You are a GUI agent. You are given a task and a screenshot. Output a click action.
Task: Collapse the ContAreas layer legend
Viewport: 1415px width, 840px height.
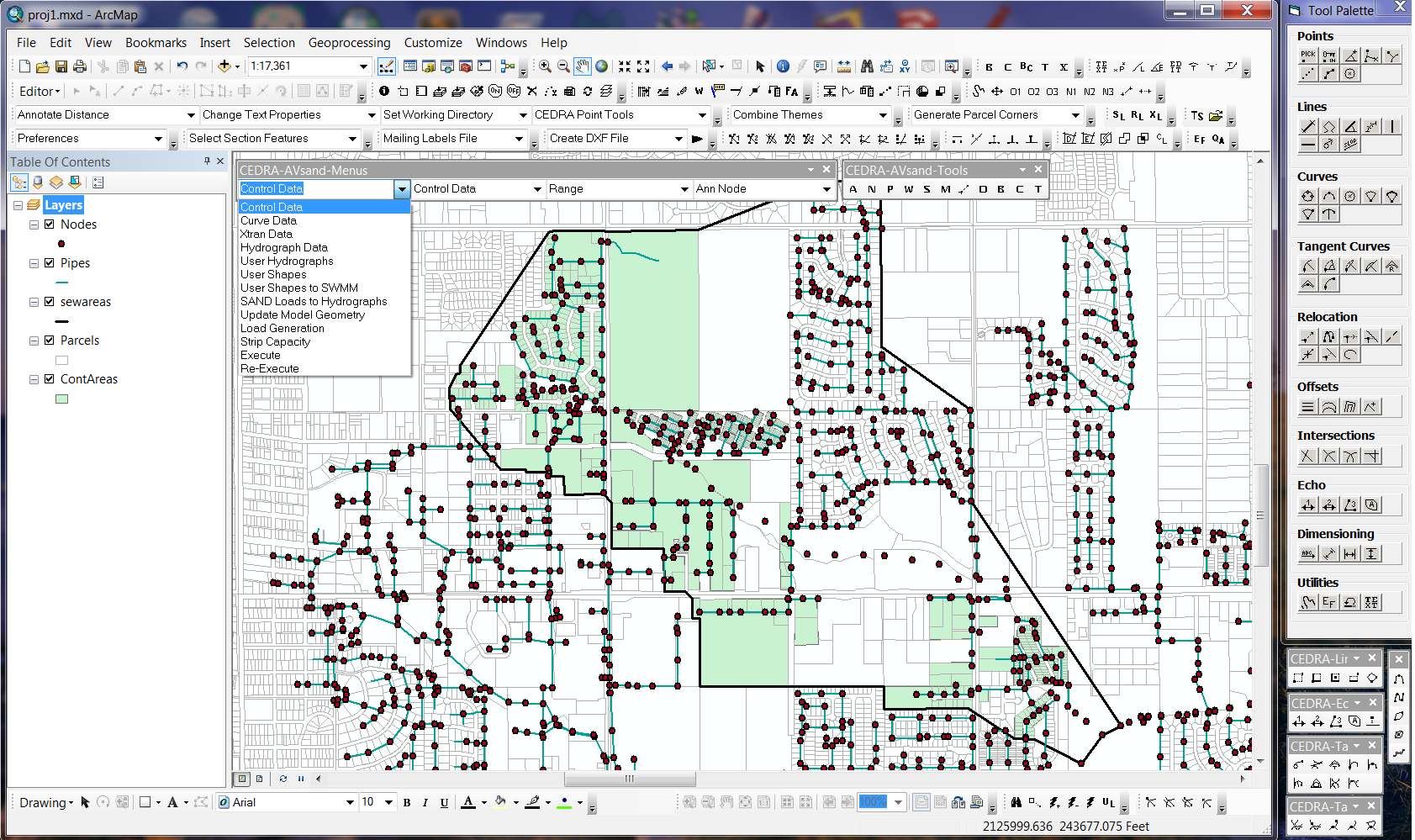34,379
